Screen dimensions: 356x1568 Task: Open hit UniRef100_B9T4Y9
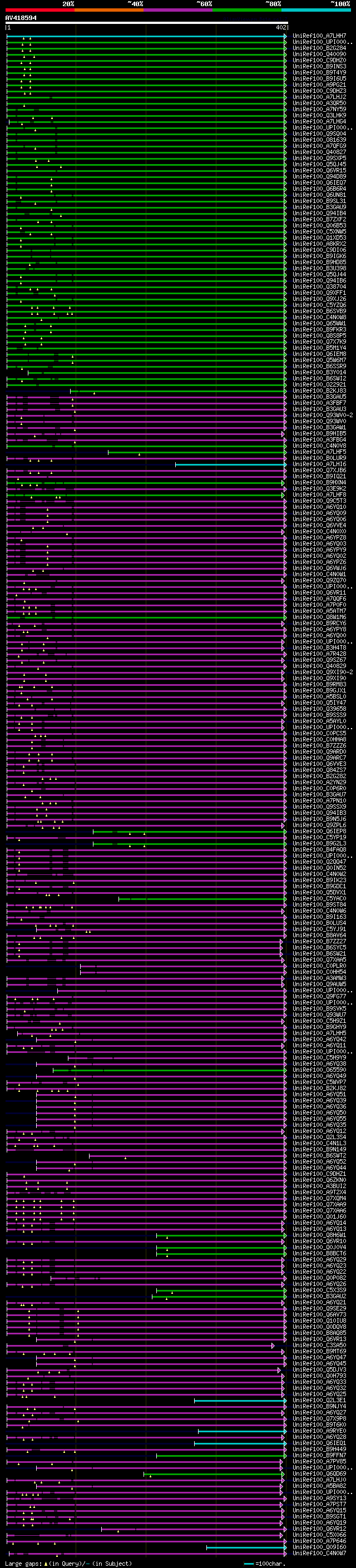point(319,72)
